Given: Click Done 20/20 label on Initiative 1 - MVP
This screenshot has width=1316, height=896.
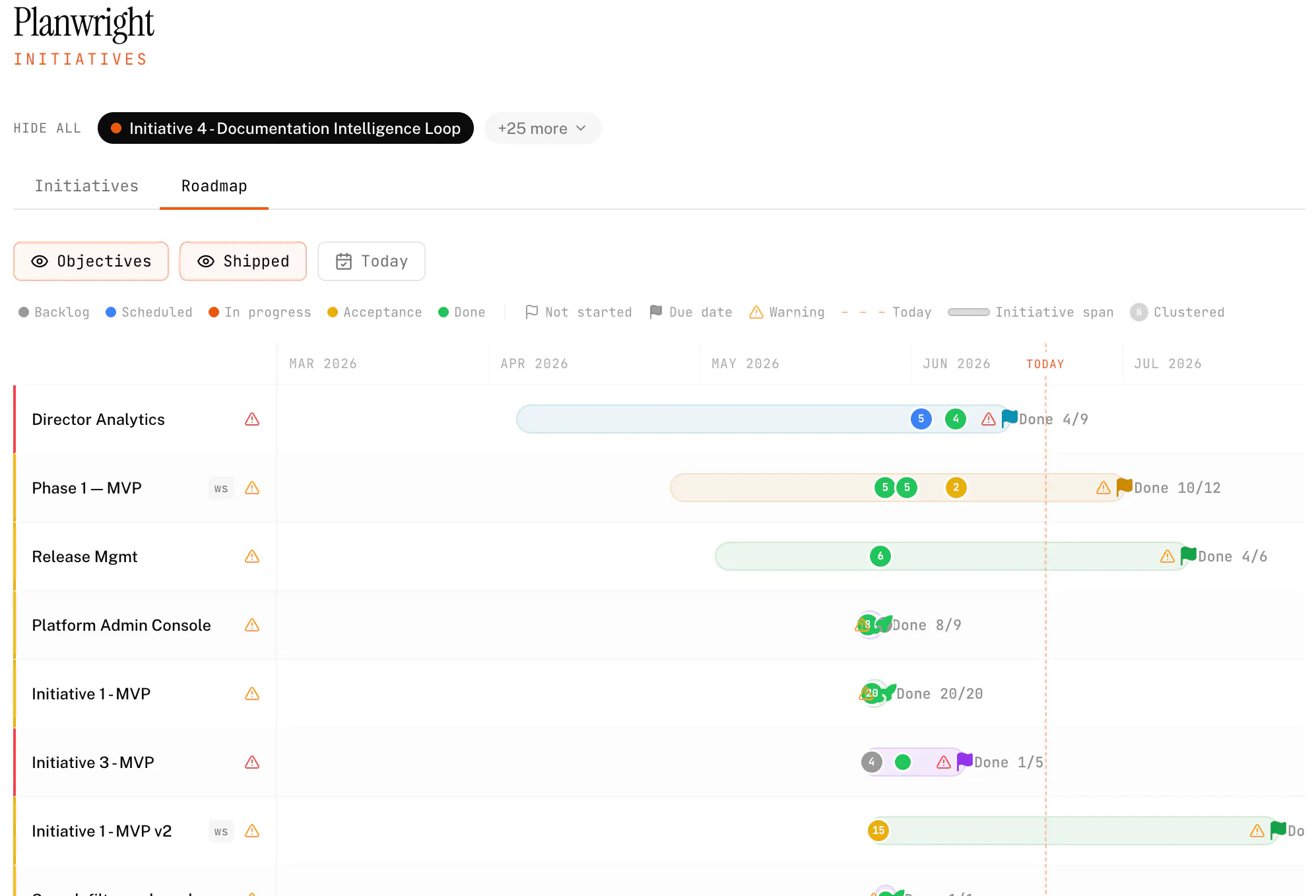Looking at the screenshot, I should point(940,694).
